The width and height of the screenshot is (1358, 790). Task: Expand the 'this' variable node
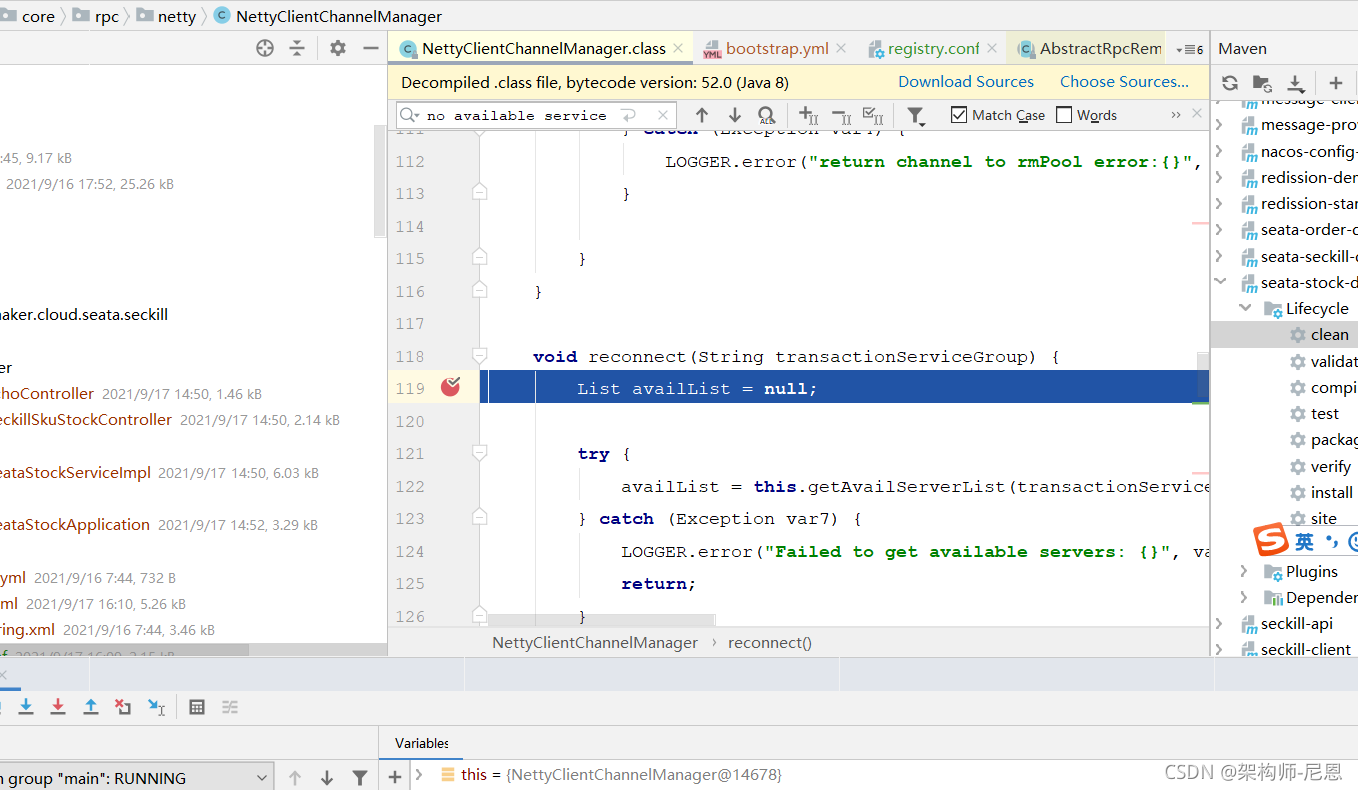click(420, 775)
